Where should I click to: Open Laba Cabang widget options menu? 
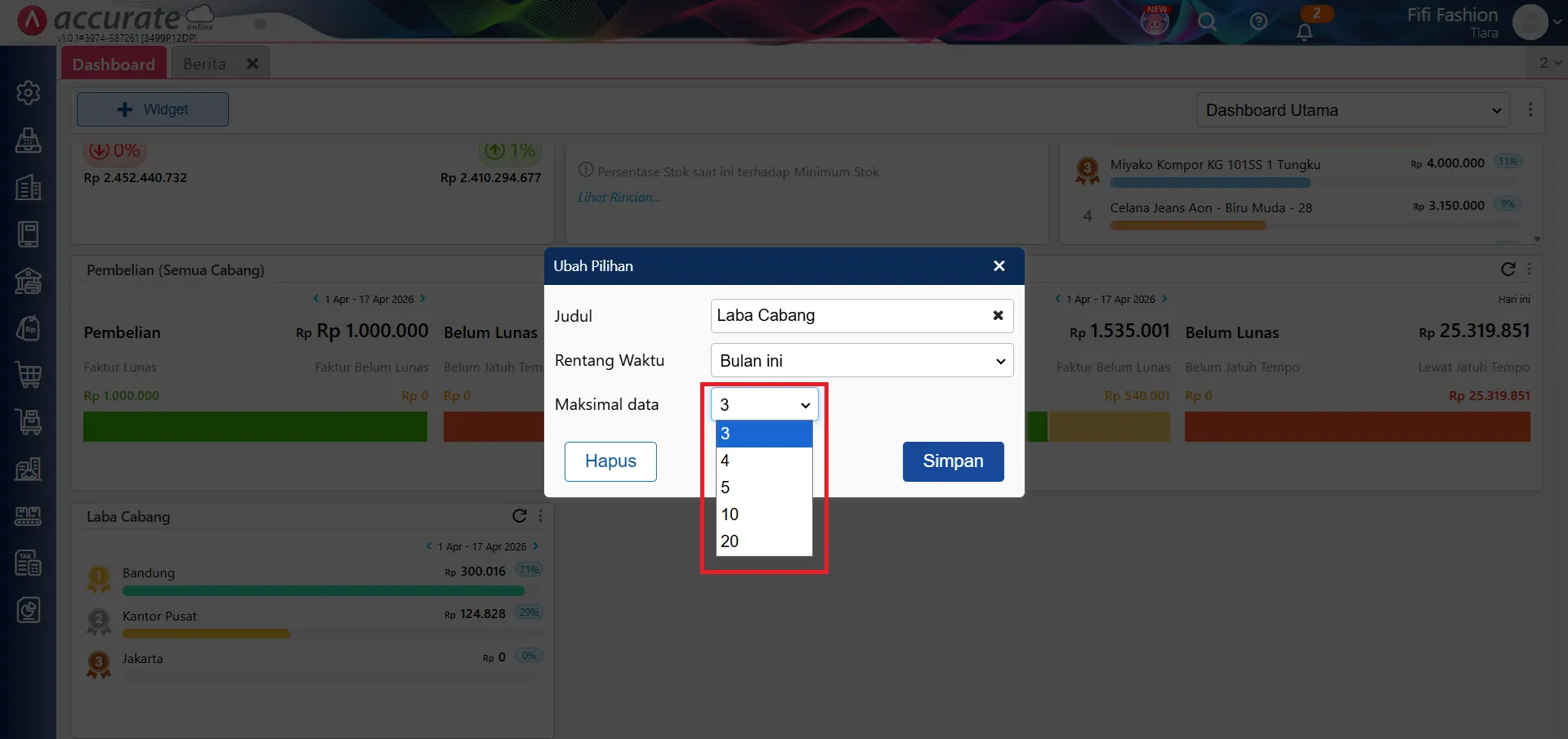(540, 516)
